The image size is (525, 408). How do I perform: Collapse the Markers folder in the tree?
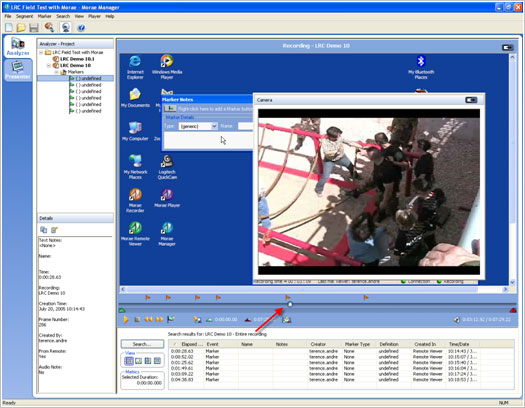coord(56,72)
